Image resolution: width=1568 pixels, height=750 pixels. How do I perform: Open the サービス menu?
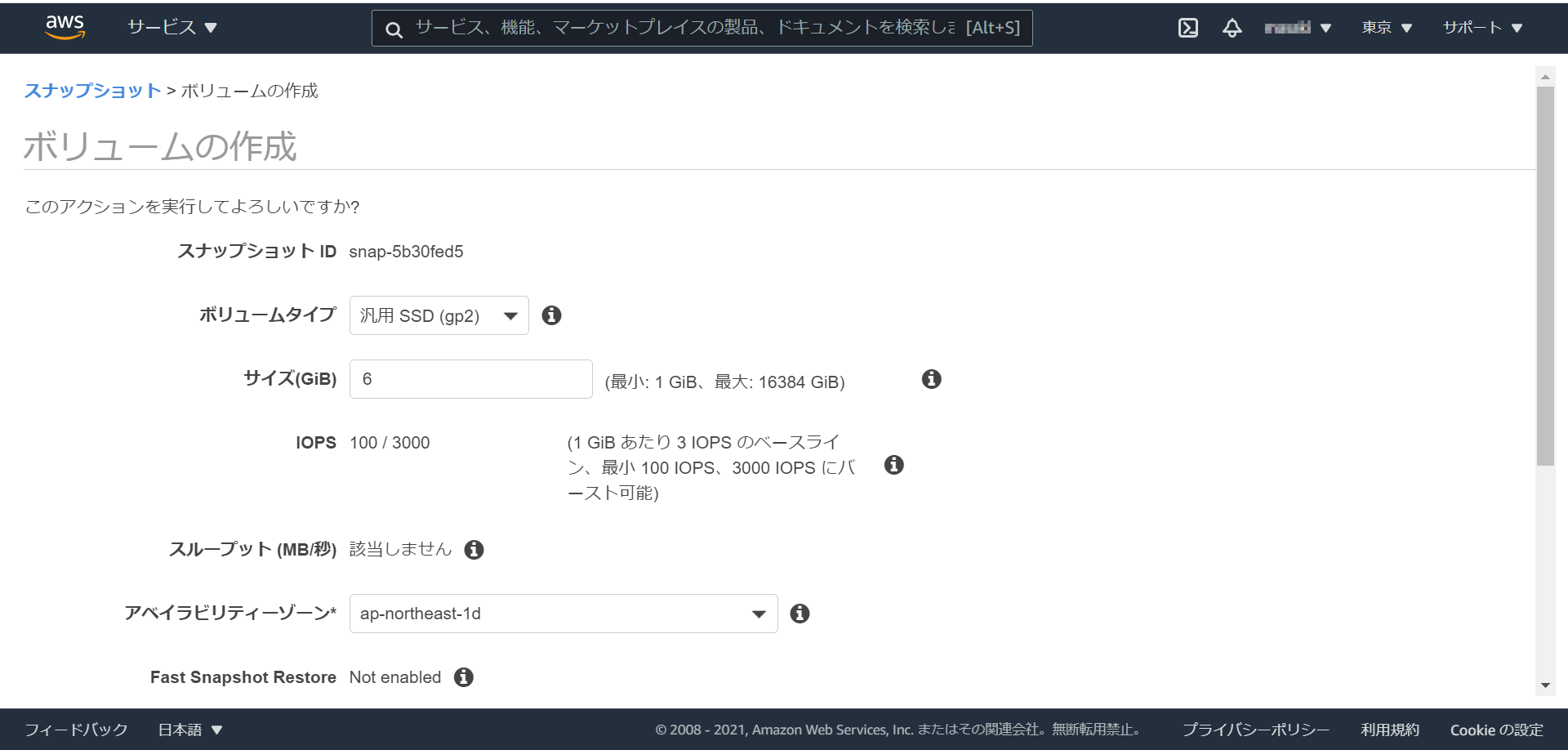[x=172, y=28]
